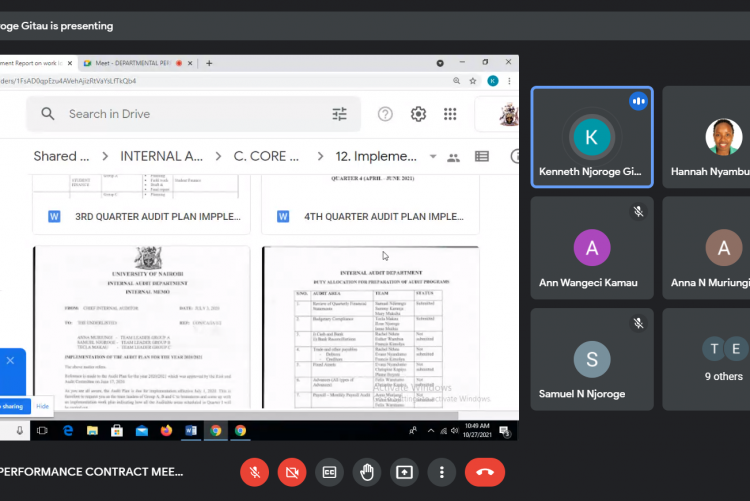This screenshot has width=750, height=501.
Task: Expand the '12. Impleme...' folder dropdown arrow
Action: 432,157
